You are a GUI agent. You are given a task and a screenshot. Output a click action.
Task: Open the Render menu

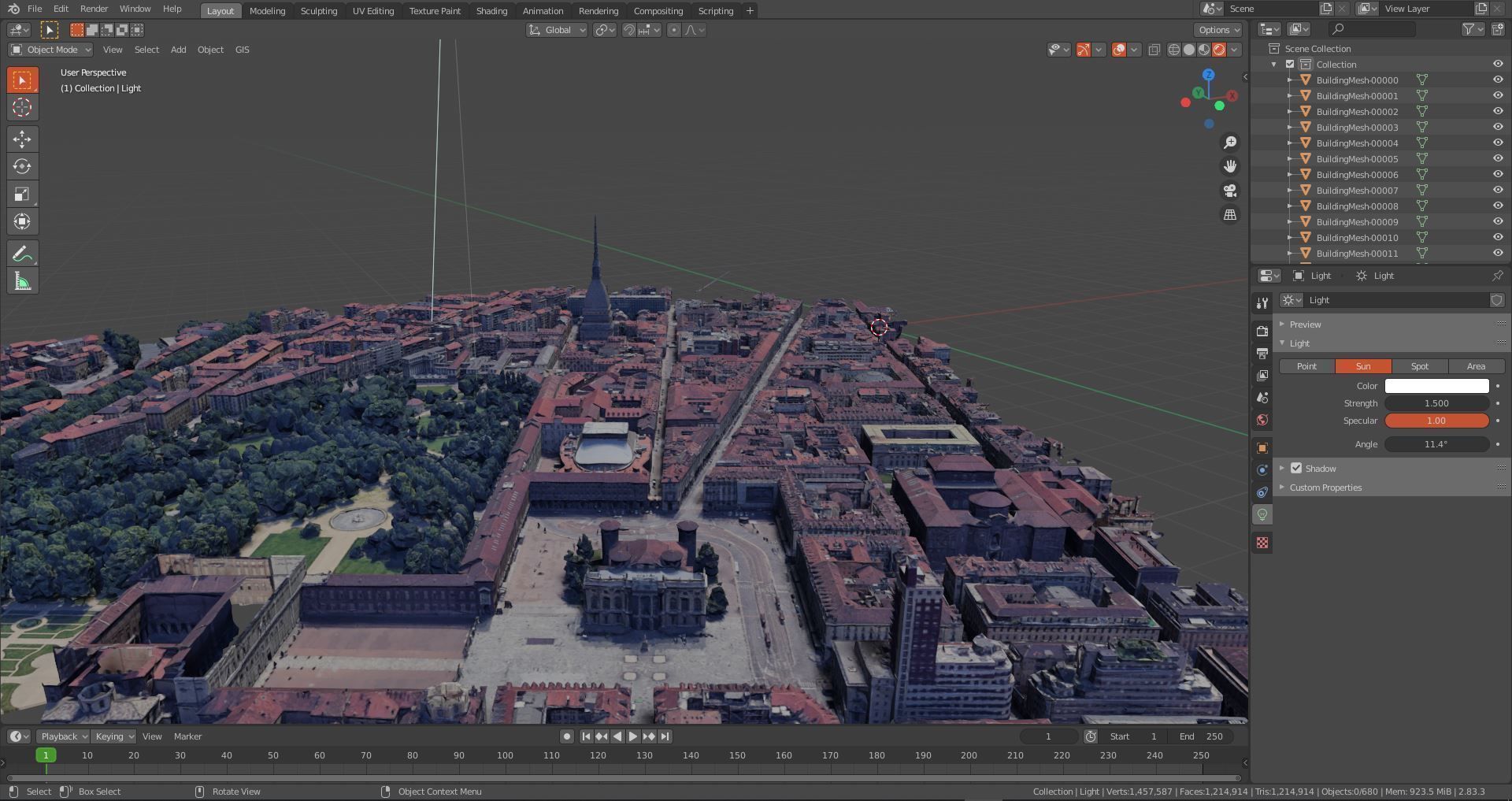(x=94, y=9)
